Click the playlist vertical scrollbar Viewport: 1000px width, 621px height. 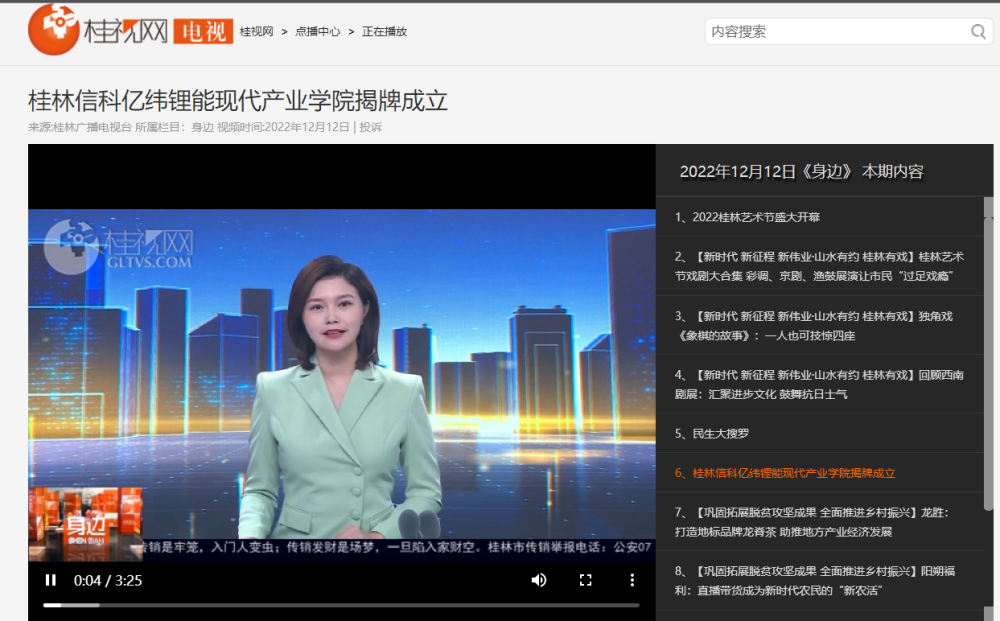989,350
